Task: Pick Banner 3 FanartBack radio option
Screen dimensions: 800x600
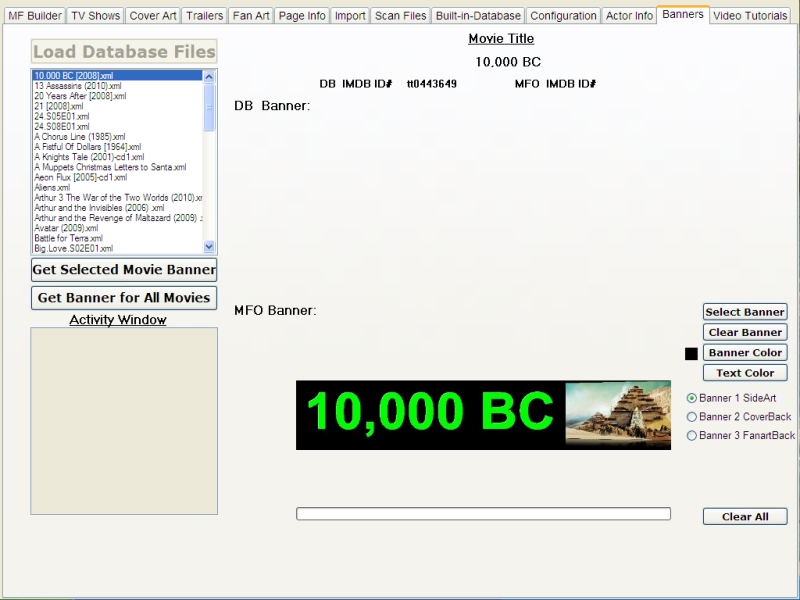Action: 692,436
